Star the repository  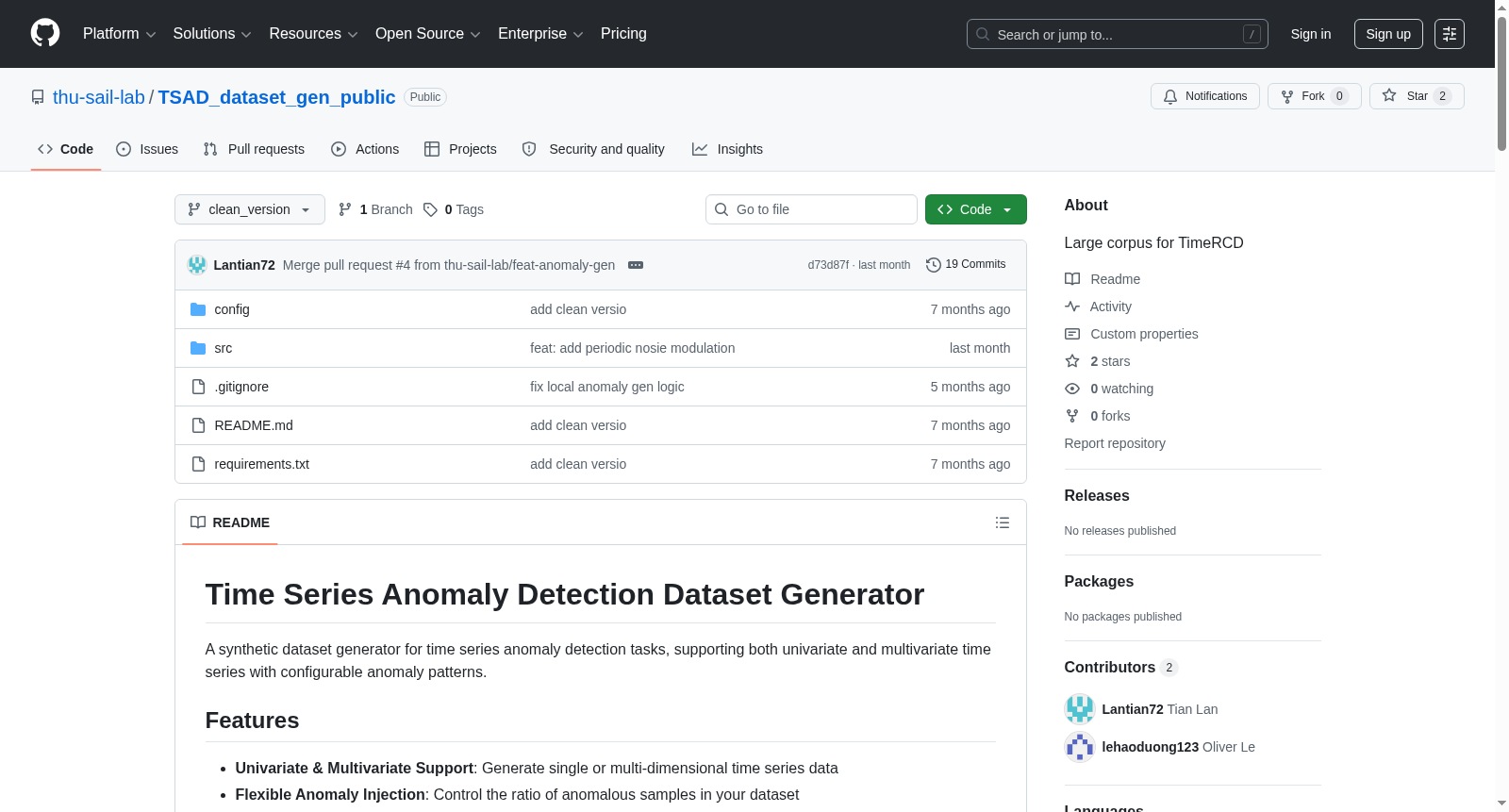[x=1417, y=96]
